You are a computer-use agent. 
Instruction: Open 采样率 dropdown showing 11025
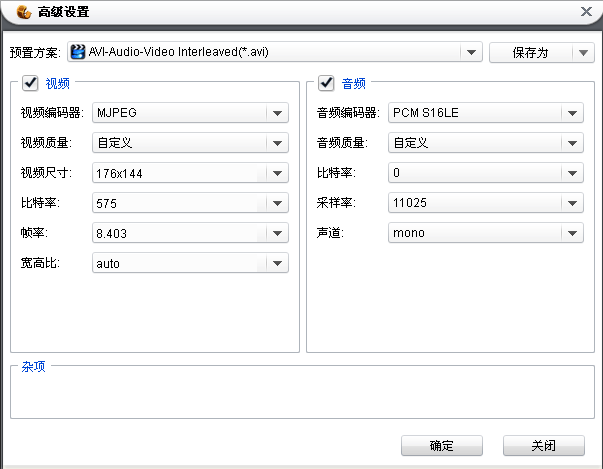coord(486,203)
